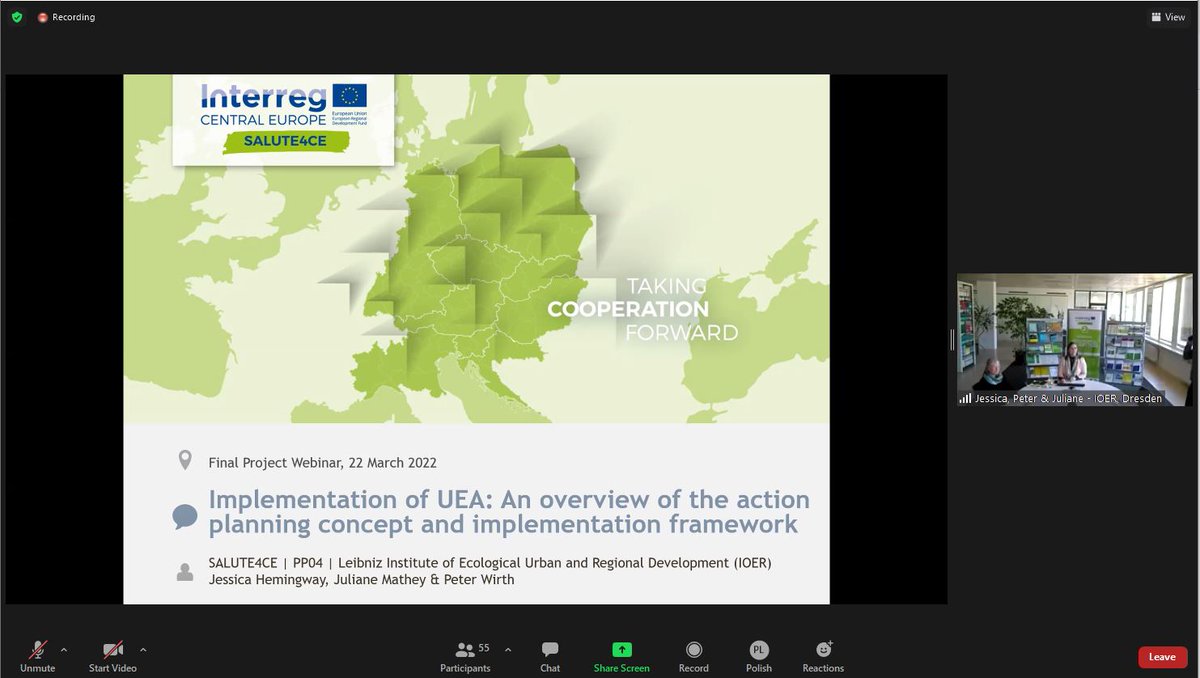The height and width of the screenshot is (678, 1200).
Task: Click the green encryption shield icon
Action: (17, 17)
